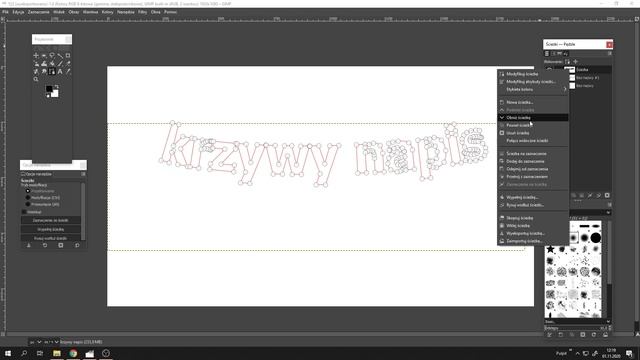The image size is (640, 360).
Task: Edit brush icon below brushes grid
Action: pos(549,334)
